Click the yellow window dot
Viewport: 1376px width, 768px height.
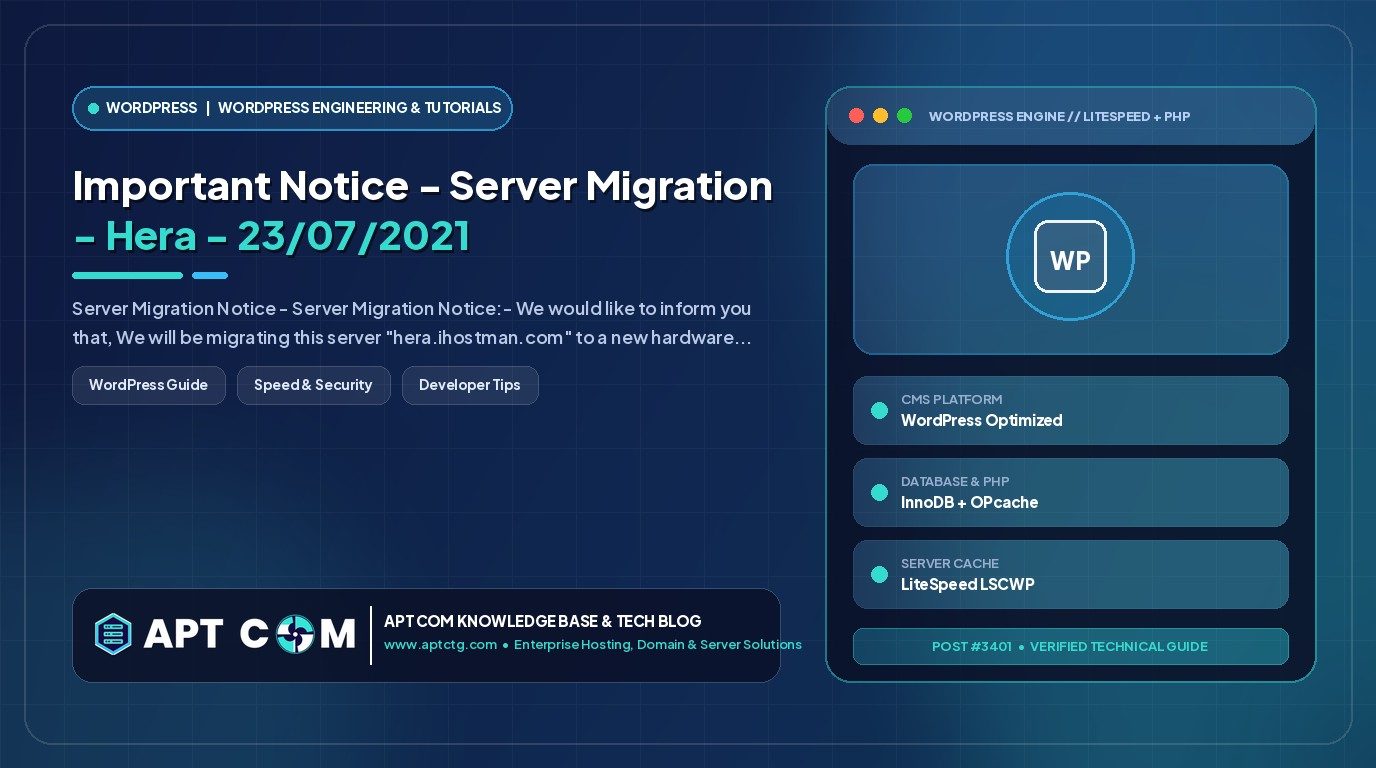[880, 116]
